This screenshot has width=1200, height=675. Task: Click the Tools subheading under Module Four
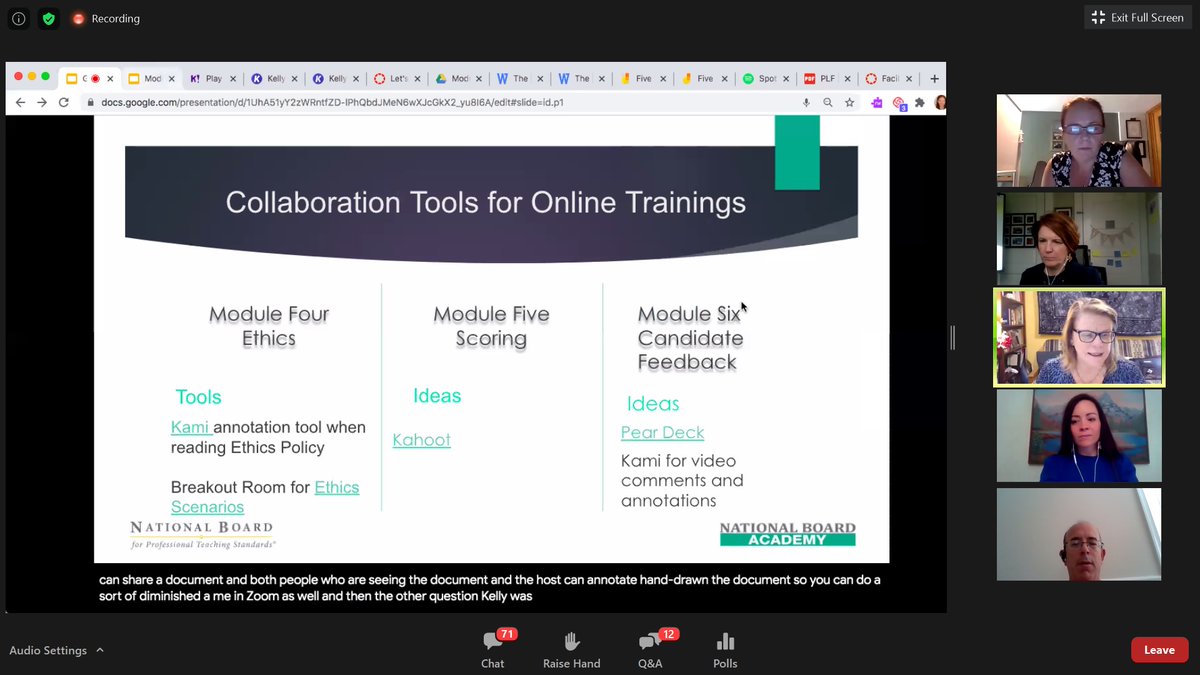198,397
